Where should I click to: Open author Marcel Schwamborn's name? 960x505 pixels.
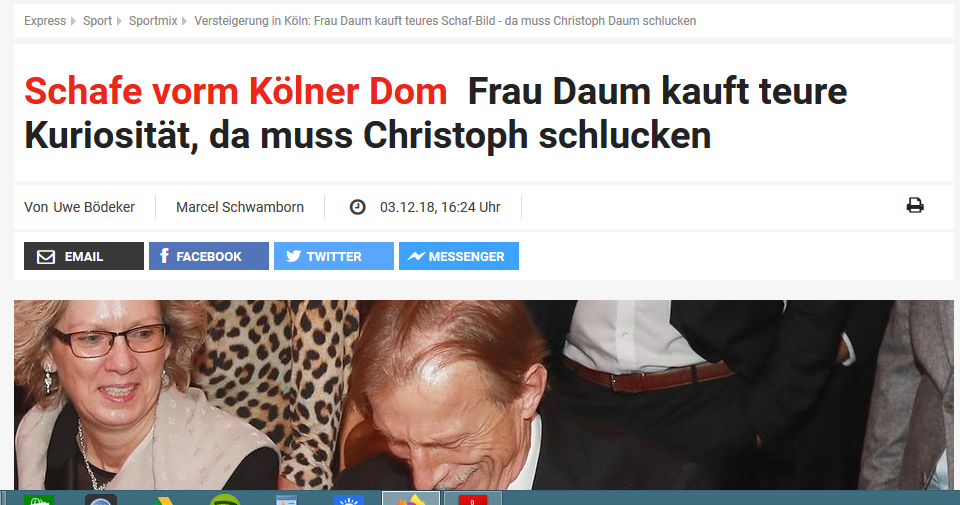pos(240,207)
